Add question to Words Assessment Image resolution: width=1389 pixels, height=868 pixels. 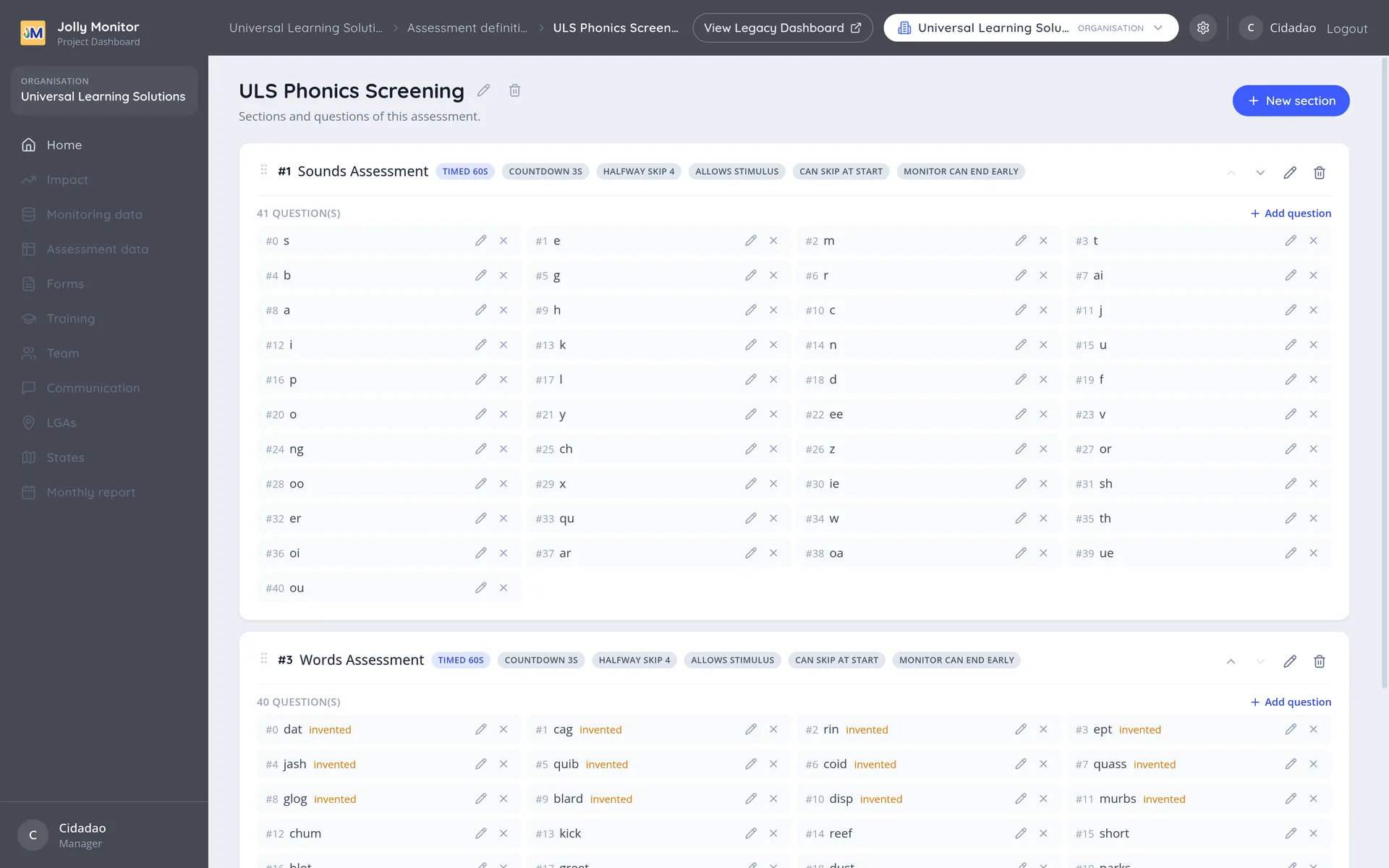point(1291,702)
